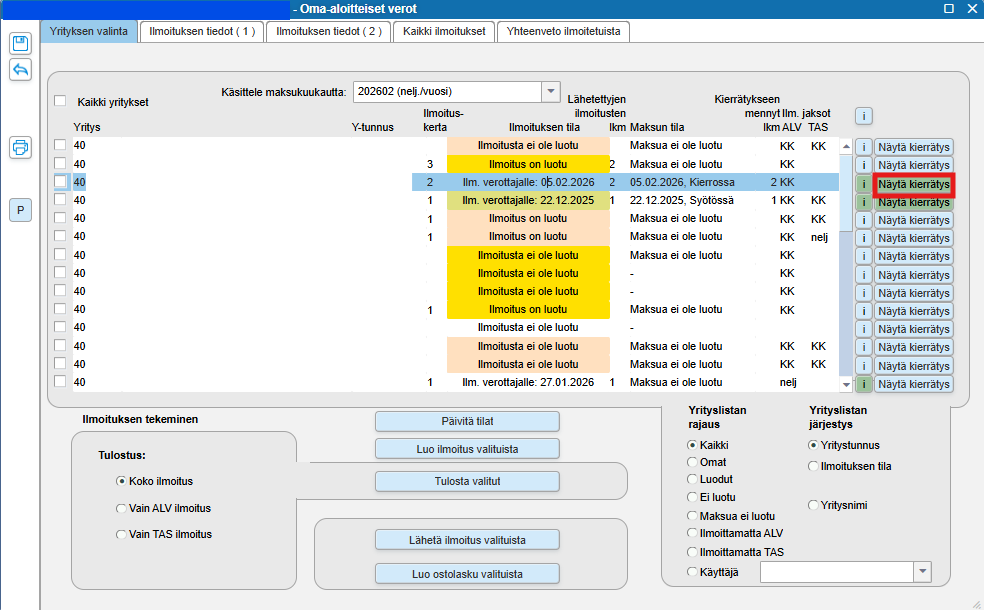Click Näytä kierrätys for the Ilmoituskerta 3 row
The width and height of the screenshot is (984, 610).
pyautogui.click(x=914, y=165)
